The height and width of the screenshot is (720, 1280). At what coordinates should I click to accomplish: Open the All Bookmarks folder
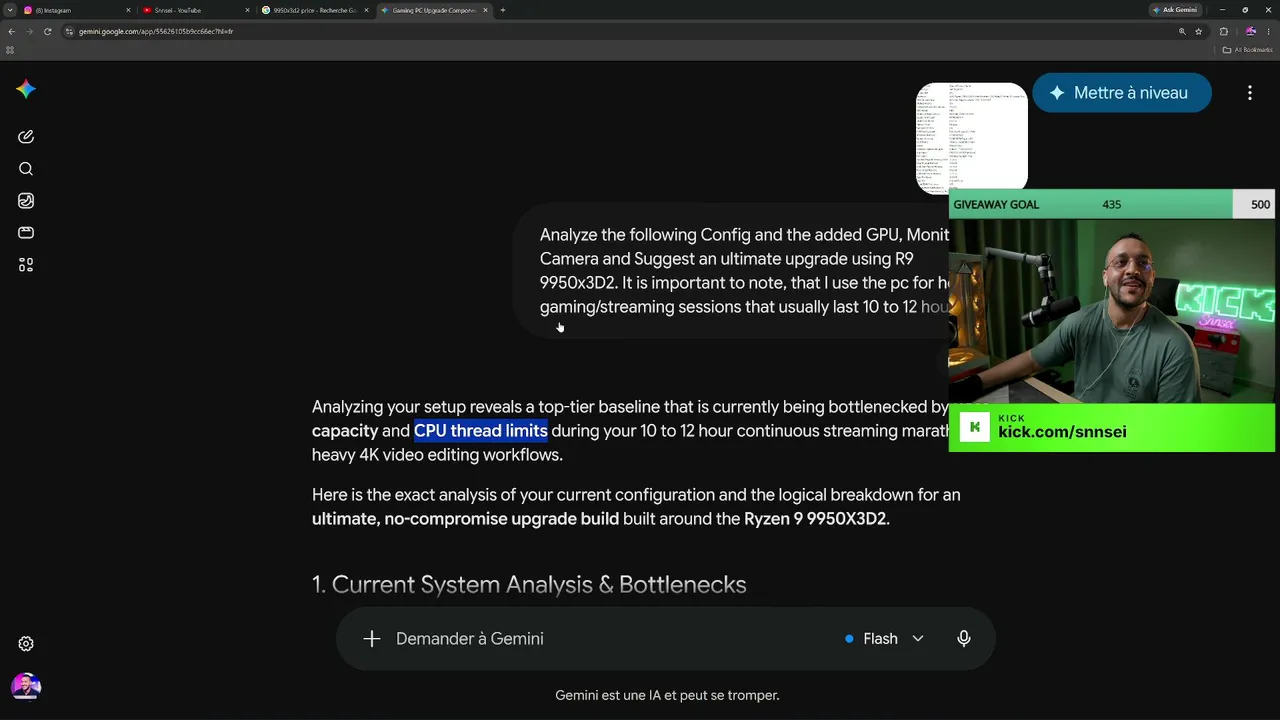[x=1249, y=49]
